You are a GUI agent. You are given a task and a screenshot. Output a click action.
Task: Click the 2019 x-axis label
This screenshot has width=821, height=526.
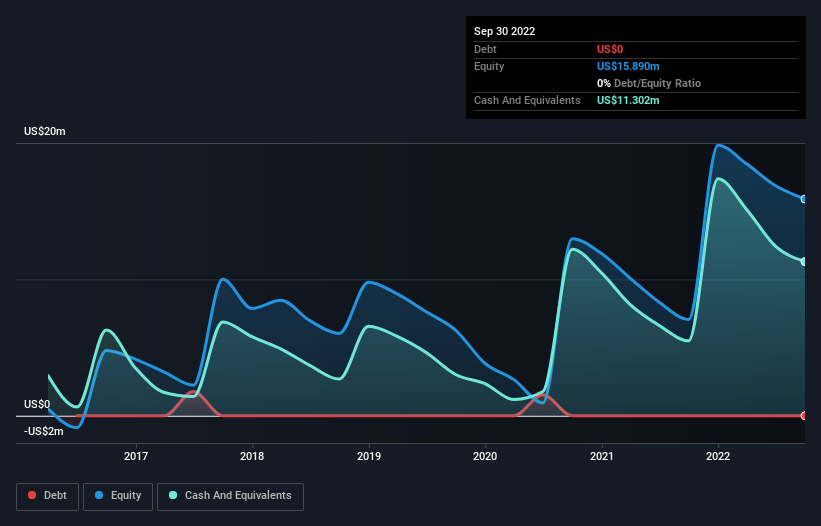[x=369, y=456]
